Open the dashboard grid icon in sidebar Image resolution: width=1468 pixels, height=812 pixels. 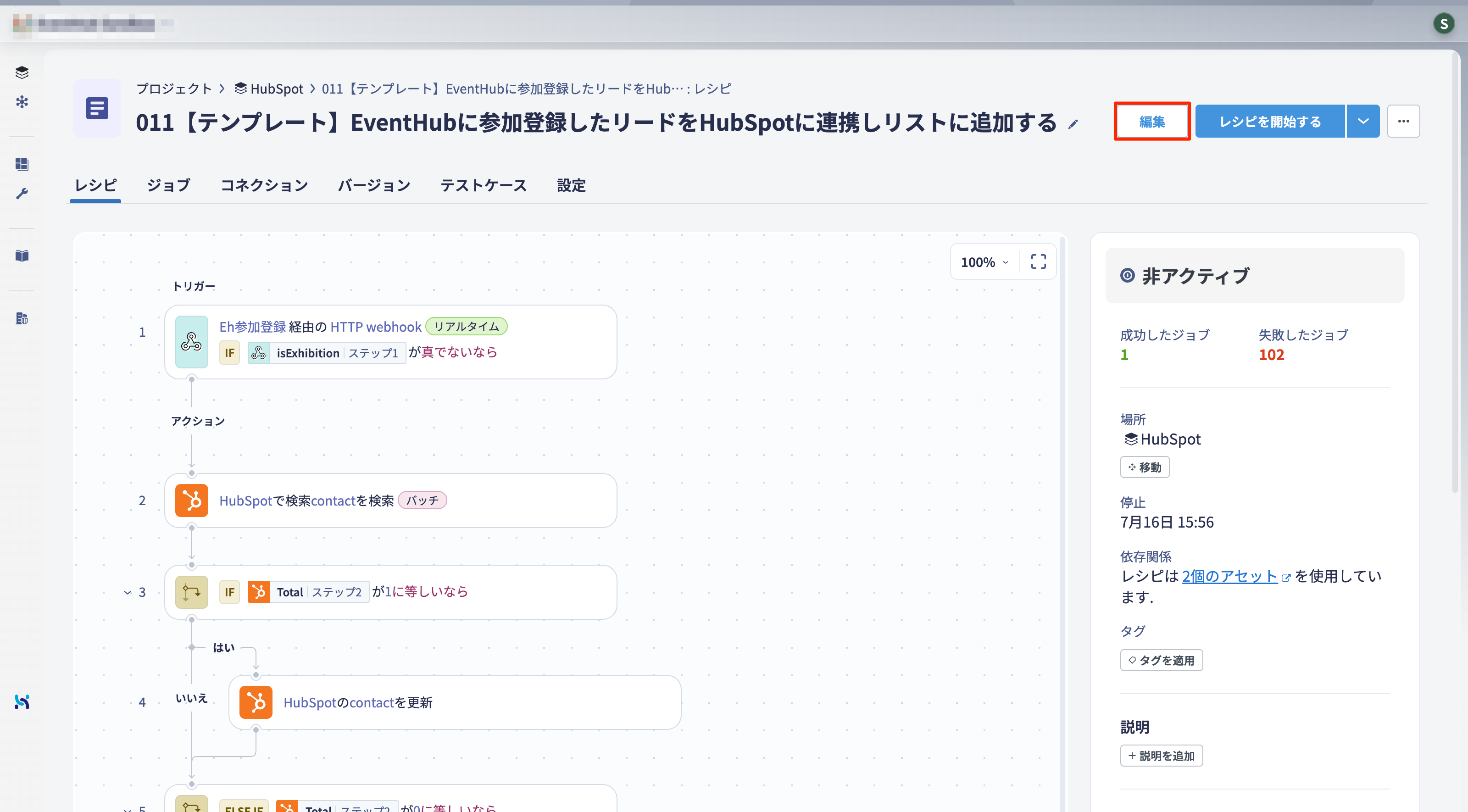pos(22,164)
